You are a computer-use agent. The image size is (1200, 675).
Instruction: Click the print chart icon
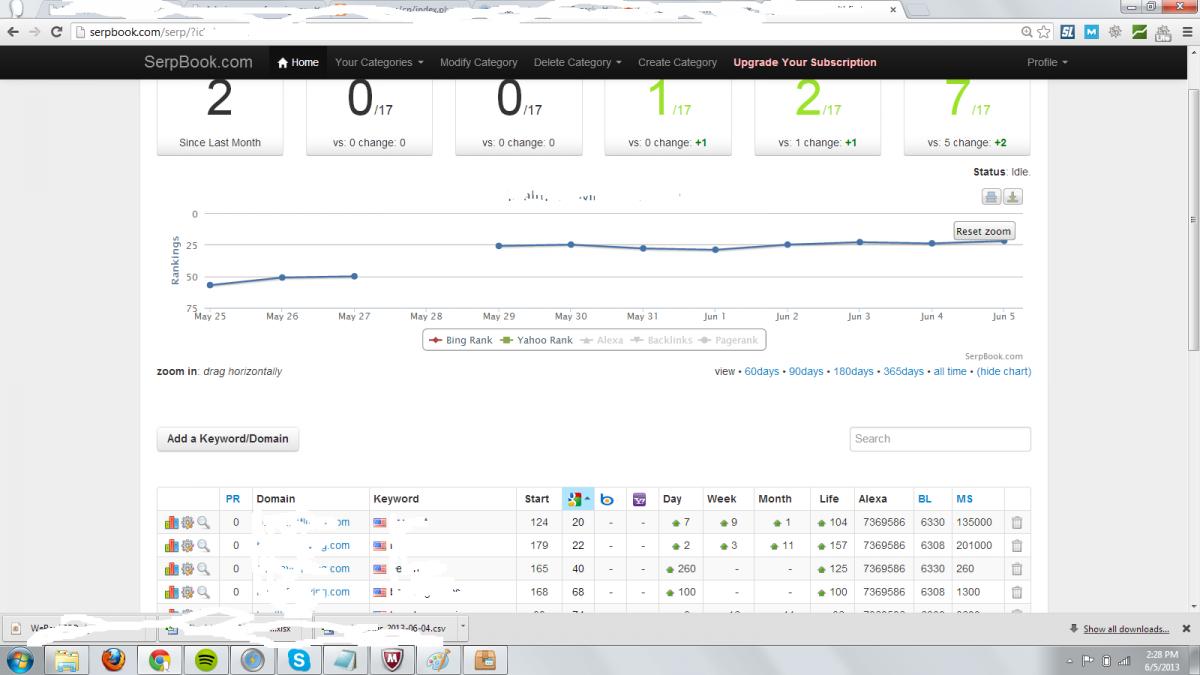pyautogui.click(x=991, y=197)
